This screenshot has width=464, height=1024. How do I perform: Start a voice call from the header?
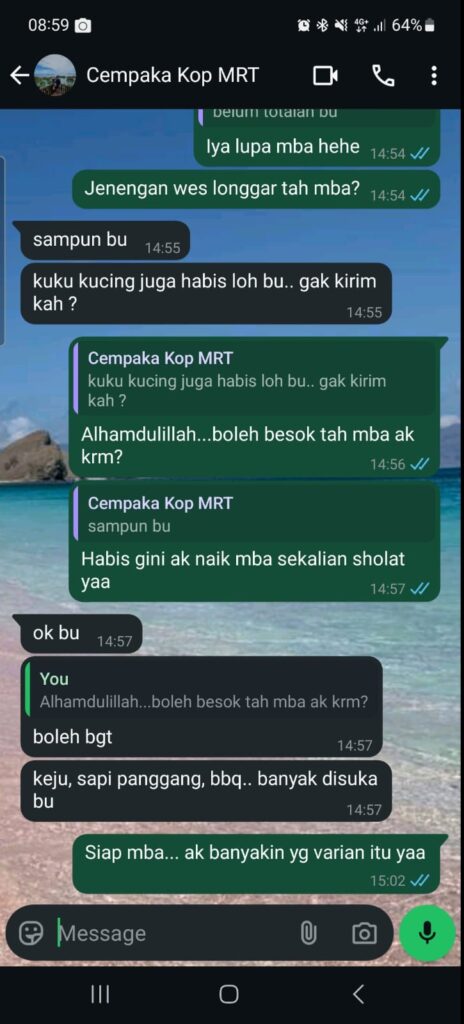click(384, 76)
